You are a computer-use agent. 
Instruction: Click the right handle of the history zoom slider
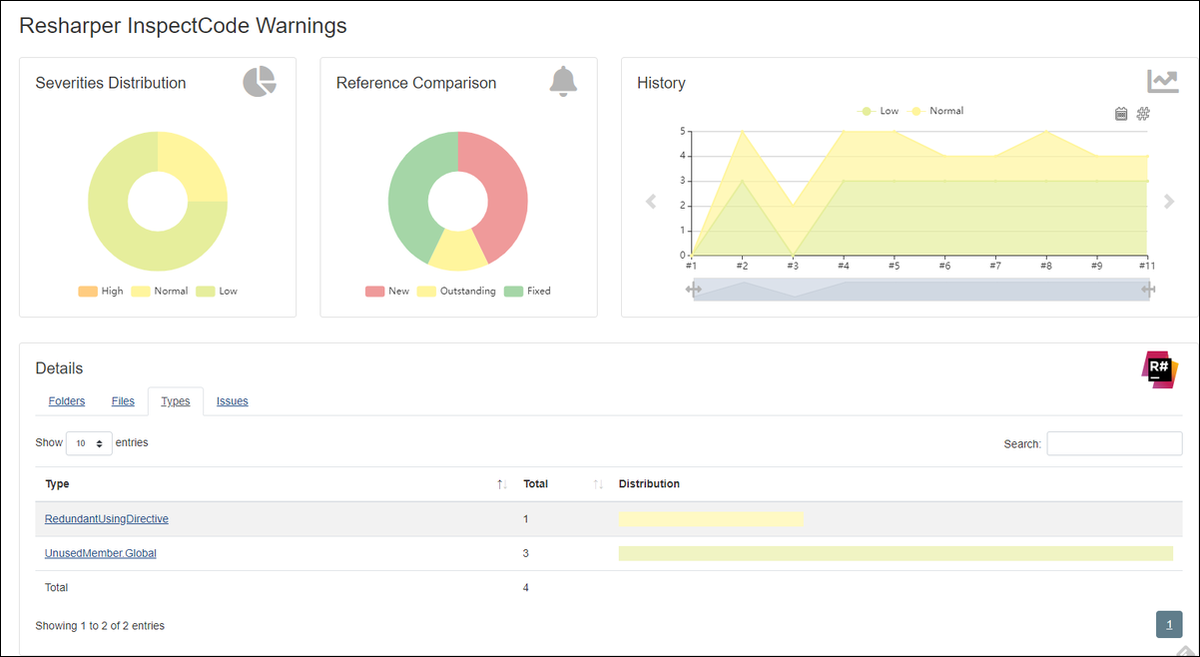[x=1148, y=289]
